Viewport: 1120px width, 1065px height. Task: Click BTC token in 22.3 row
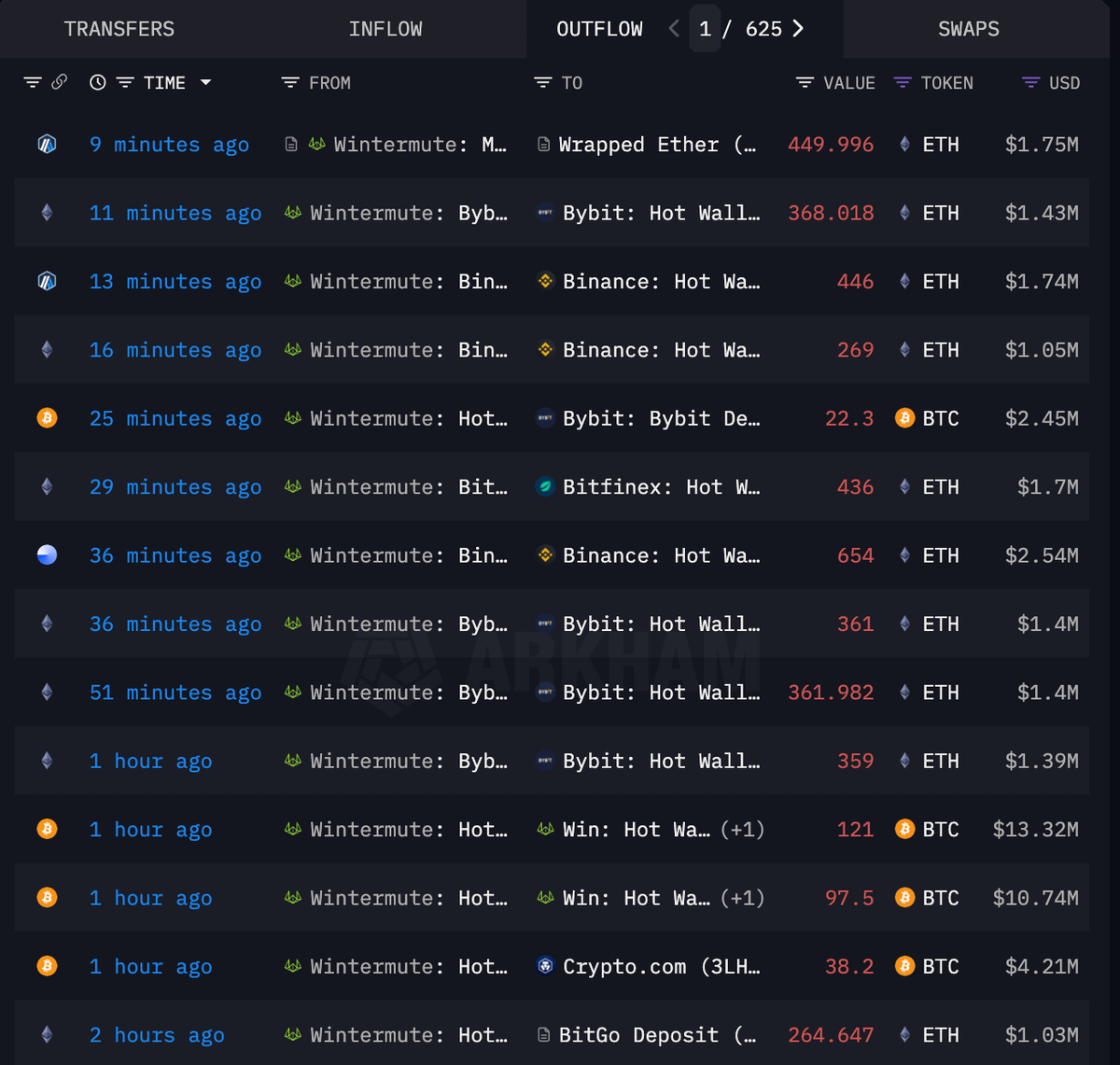941,418
